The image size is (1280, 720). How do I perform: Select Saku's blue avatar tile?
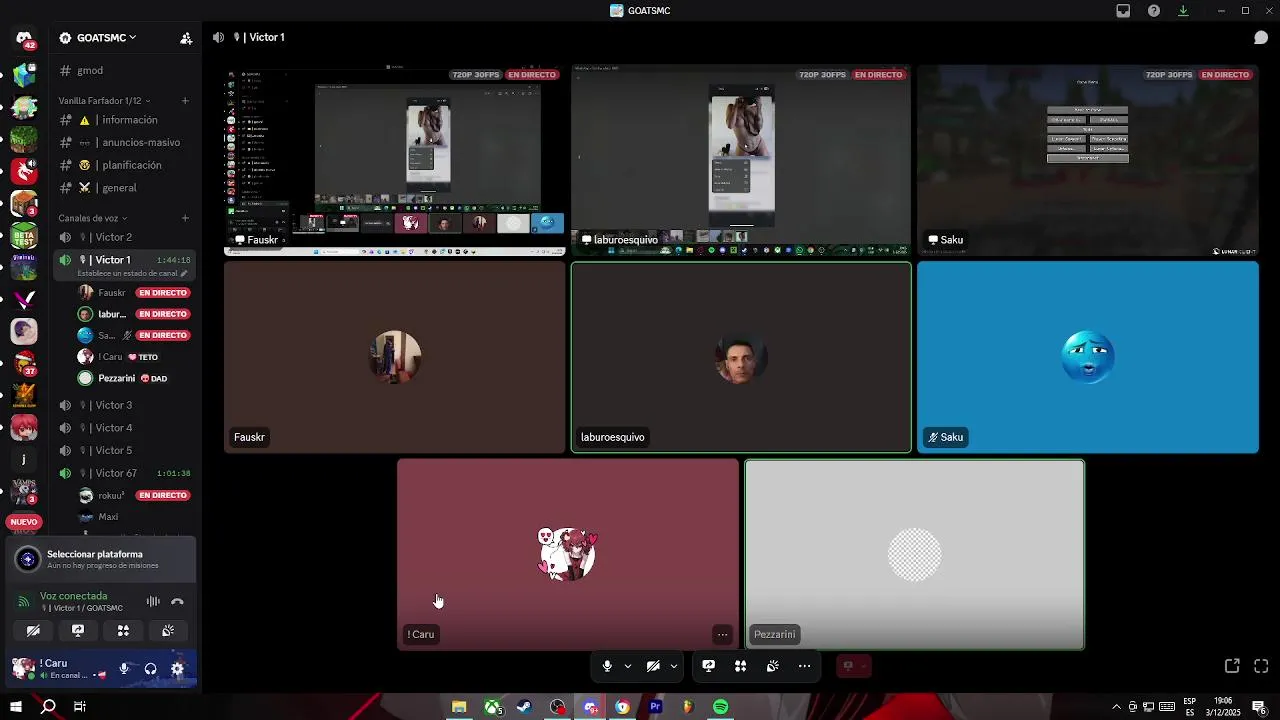[1088, 357]
